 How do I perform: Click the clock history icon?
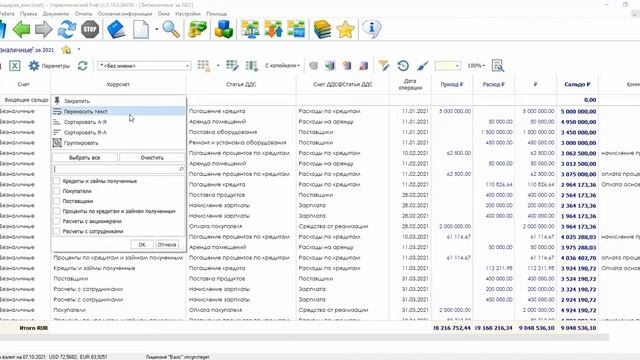(x=403, y=65)
